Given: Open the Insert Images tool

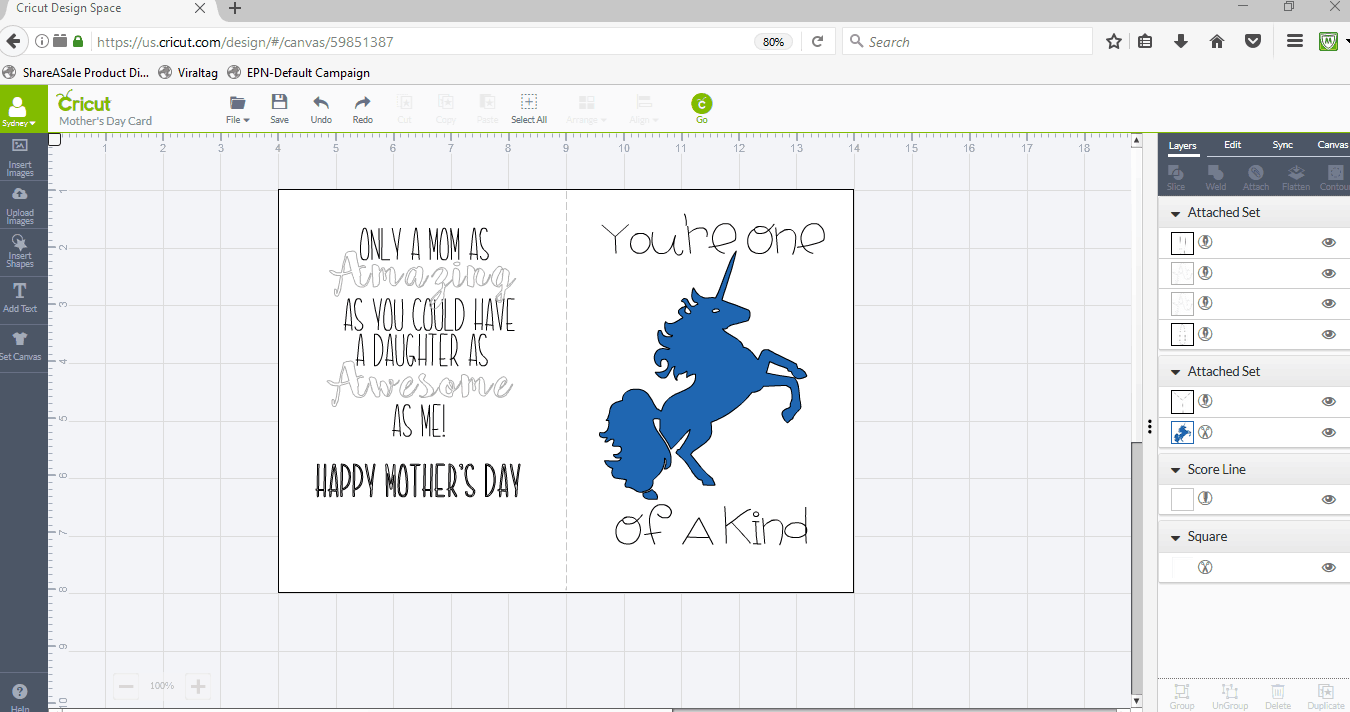Looking at the screenshot, I should (x=20, y=157).
